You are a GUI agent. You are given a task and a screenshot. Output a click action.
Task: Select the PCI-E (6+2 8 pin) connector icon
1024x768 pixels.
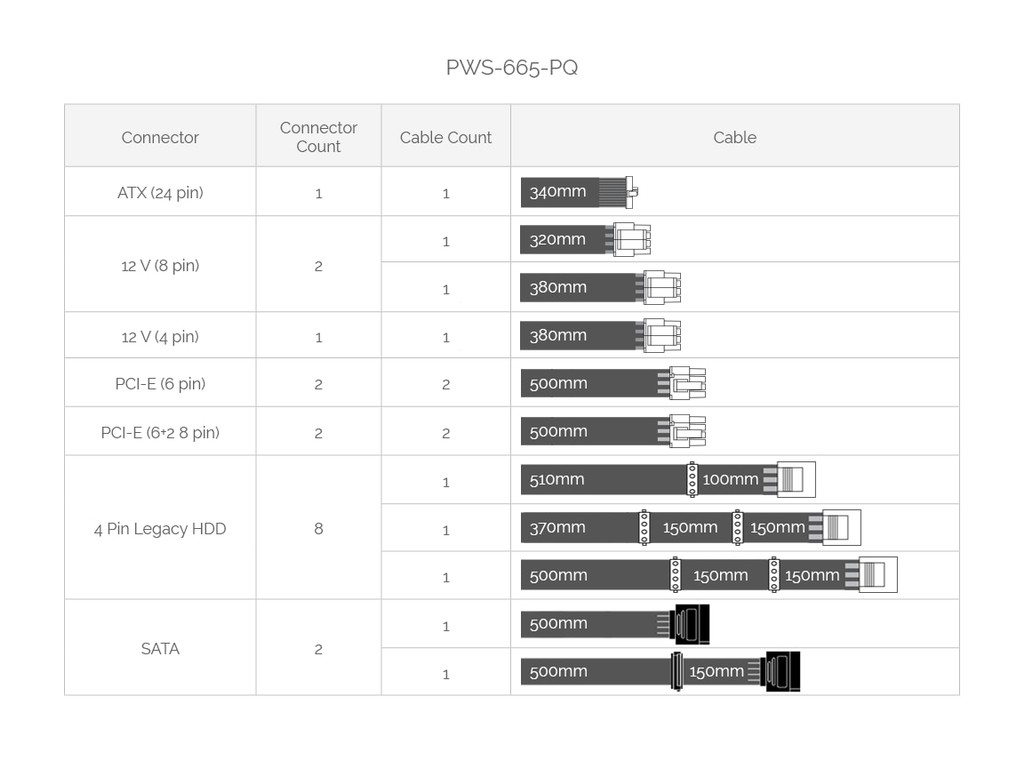(687, 432)
